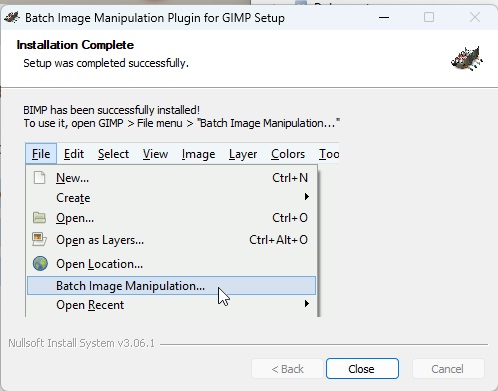Click the New... menu entry
The height and width of the screenshot is (391, 498).
pos(171,178)
